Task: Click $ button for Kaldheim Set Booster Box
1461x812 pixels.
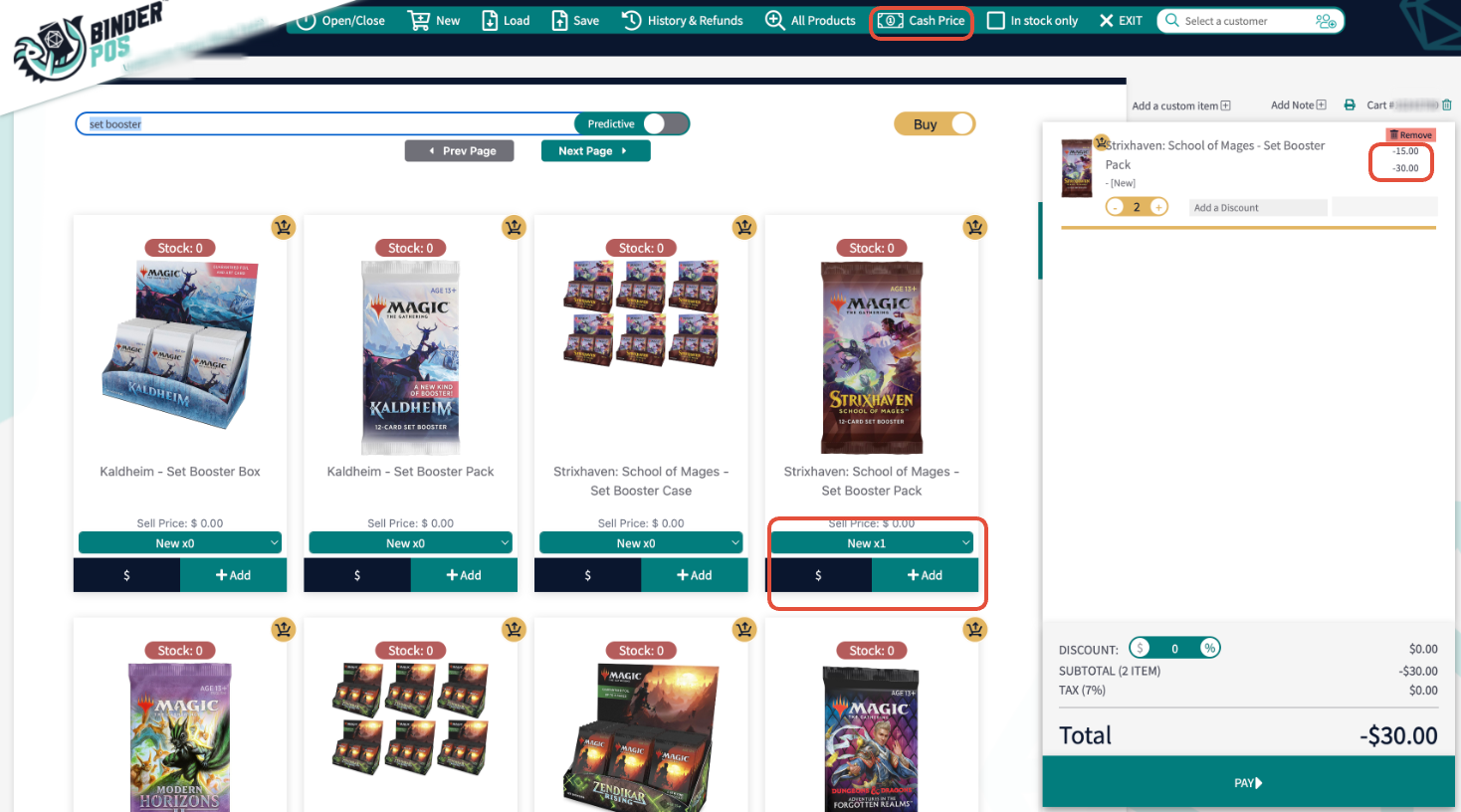Action: [126, 575]
